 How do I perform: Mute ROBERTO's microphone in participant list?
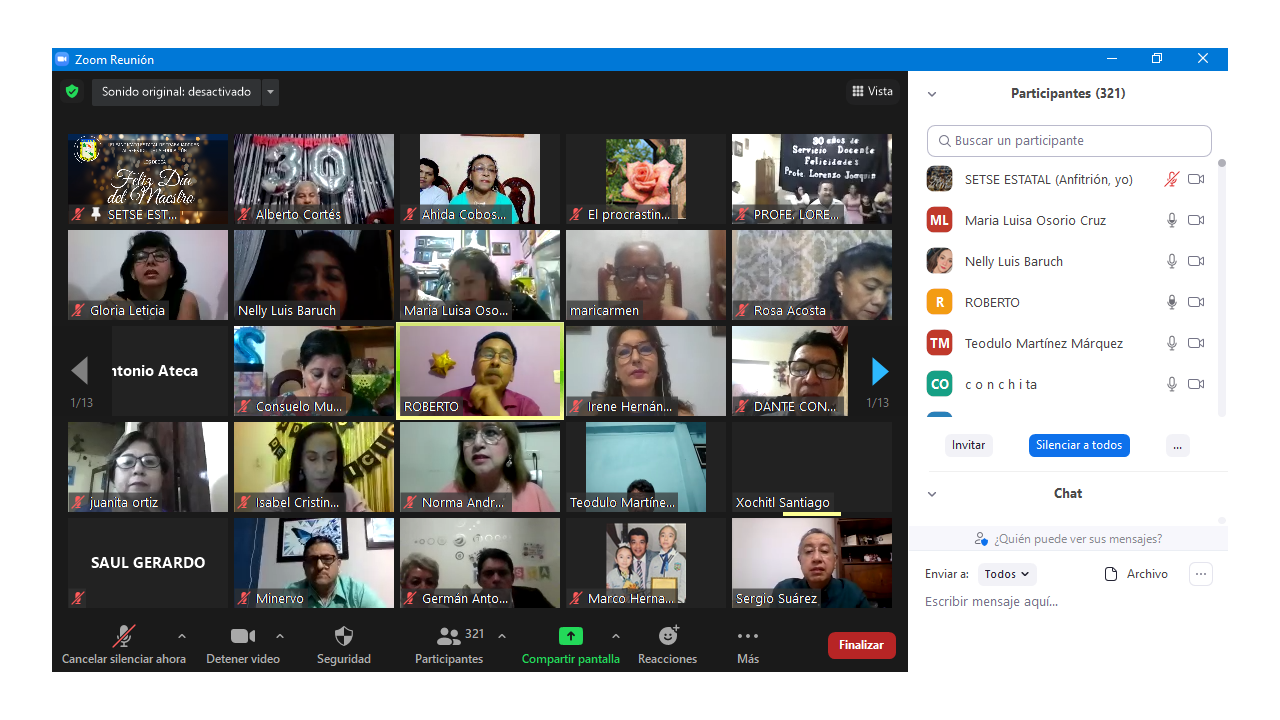point(1172,303)
